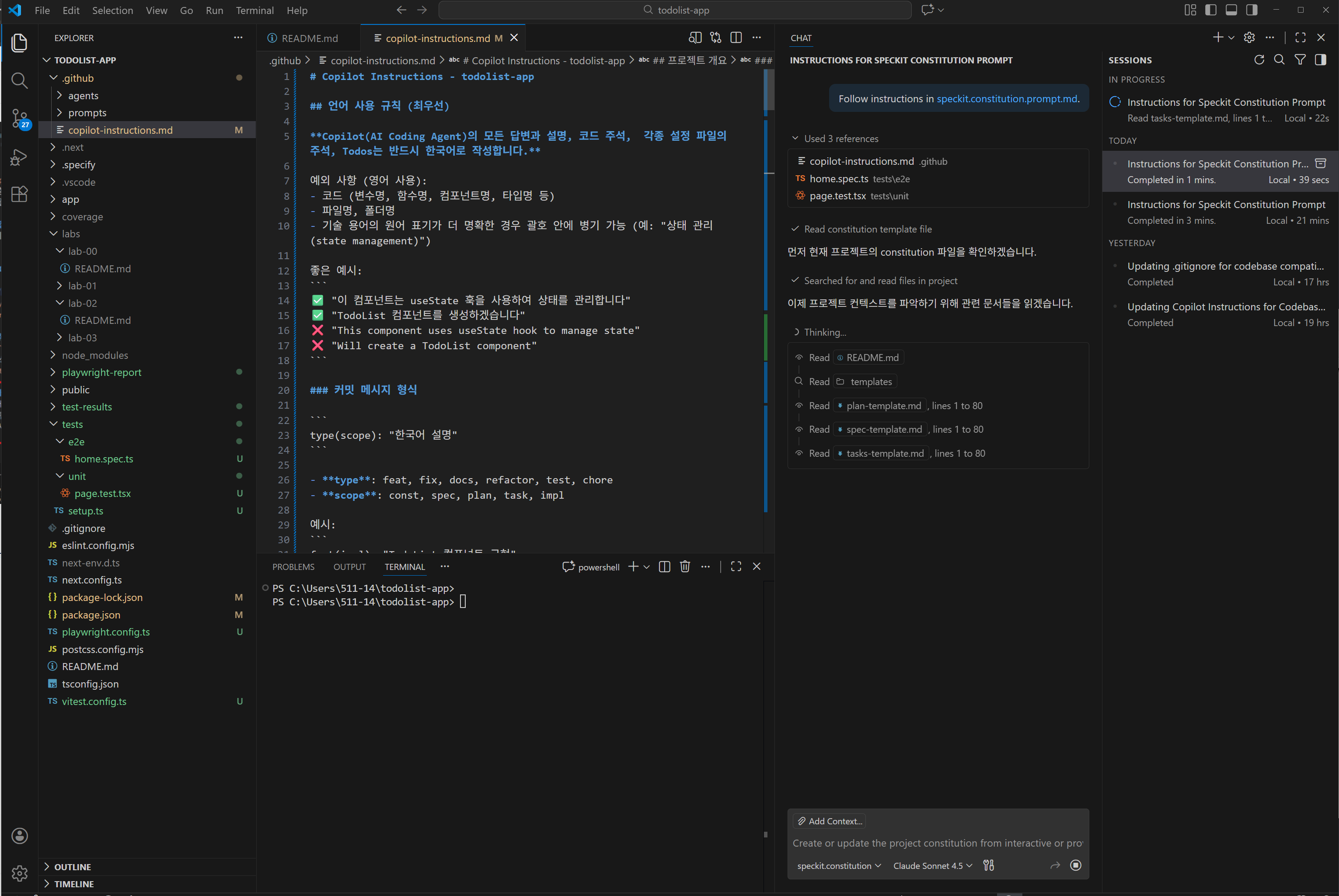
Task: Toggle the primary side bar layout
Action: [1210, 10]
